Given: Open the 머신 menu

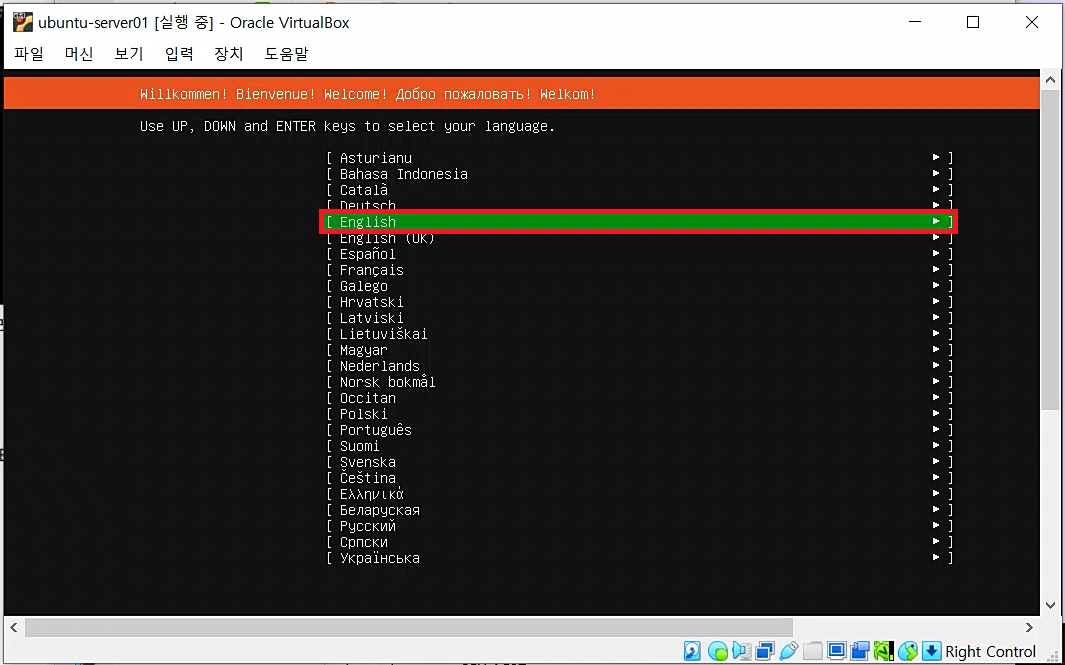Looking at the screenshot, I should coord(79,54).
